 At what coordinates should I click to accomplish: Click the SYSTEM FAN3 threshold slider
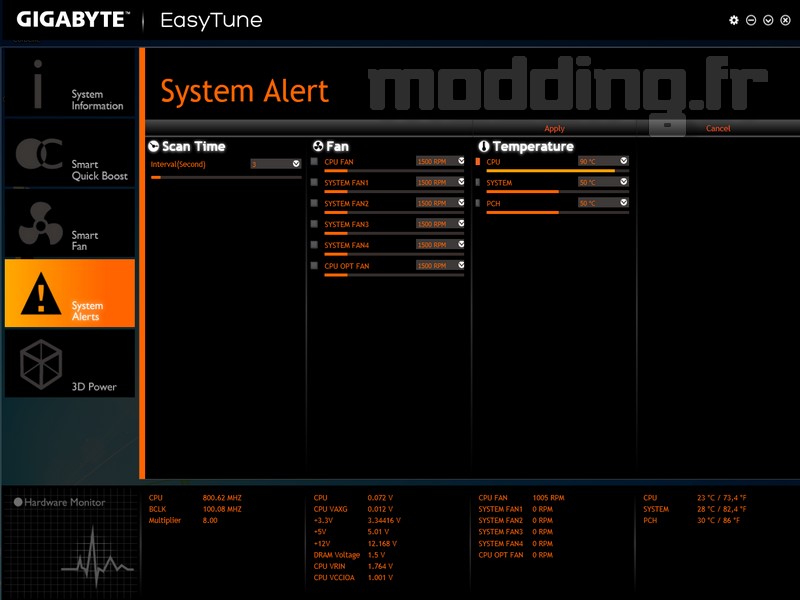(x=394, y=233)
